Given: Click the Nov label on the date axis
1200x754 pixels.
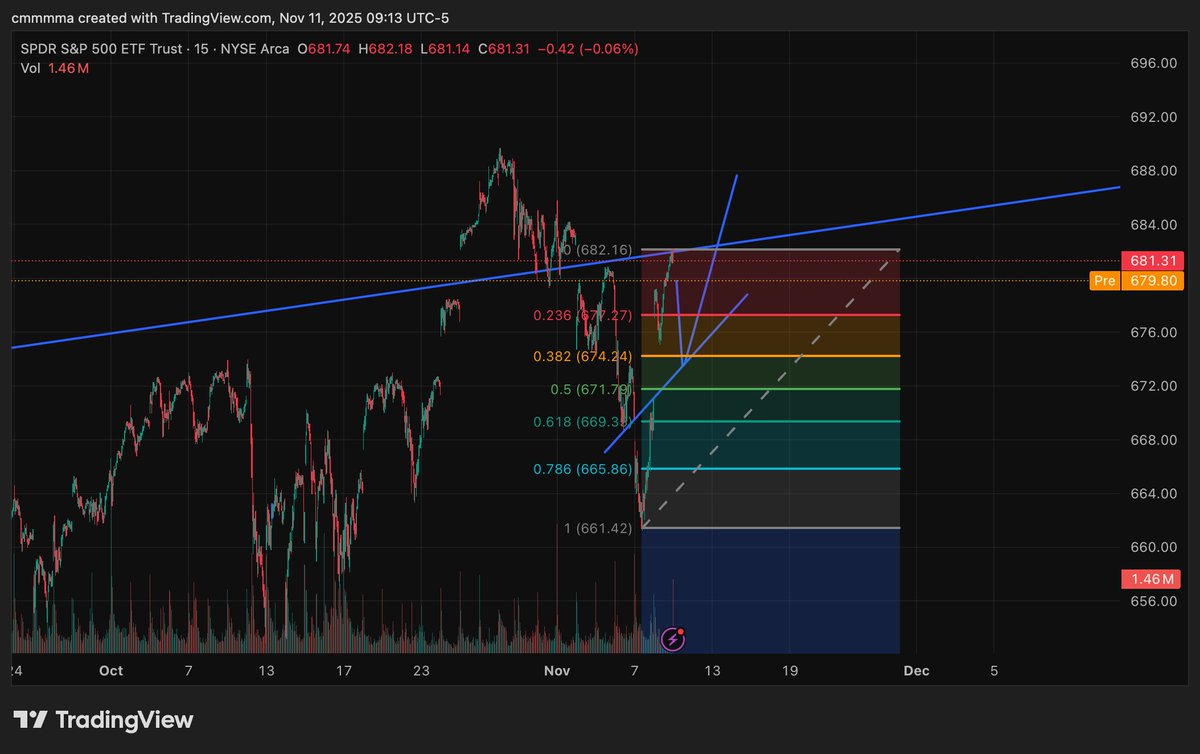Looking at the screenshot, I should pyautogui.click(x=557, y=671).
